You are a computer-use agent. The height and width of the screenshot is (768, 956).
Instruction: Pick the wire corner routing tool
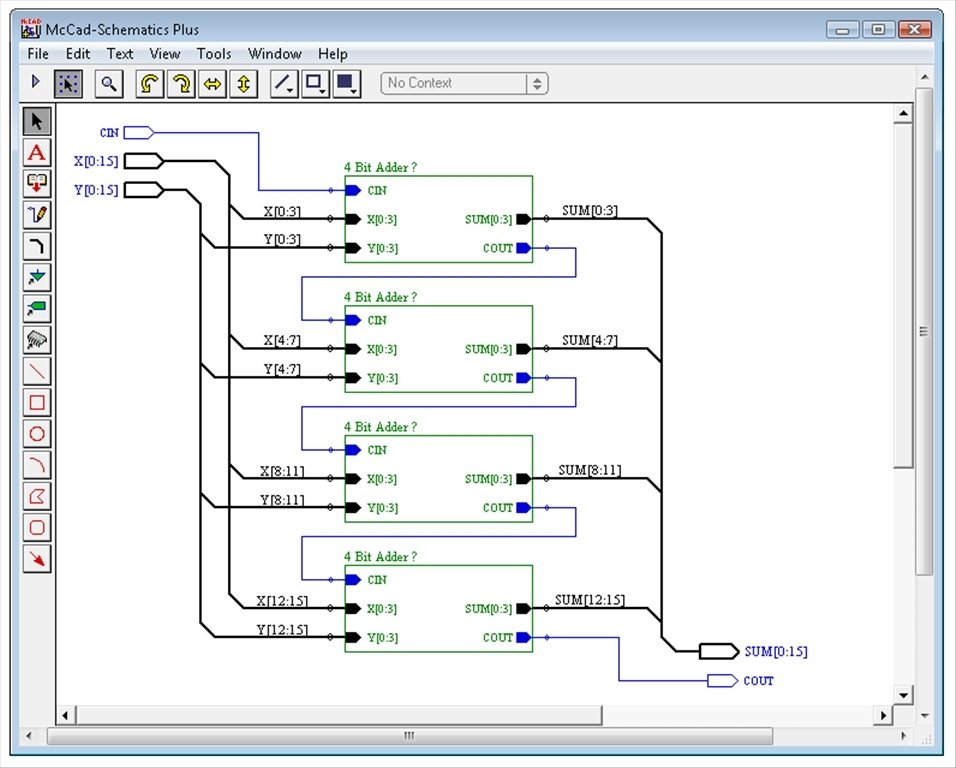click(x=37, y=246)
